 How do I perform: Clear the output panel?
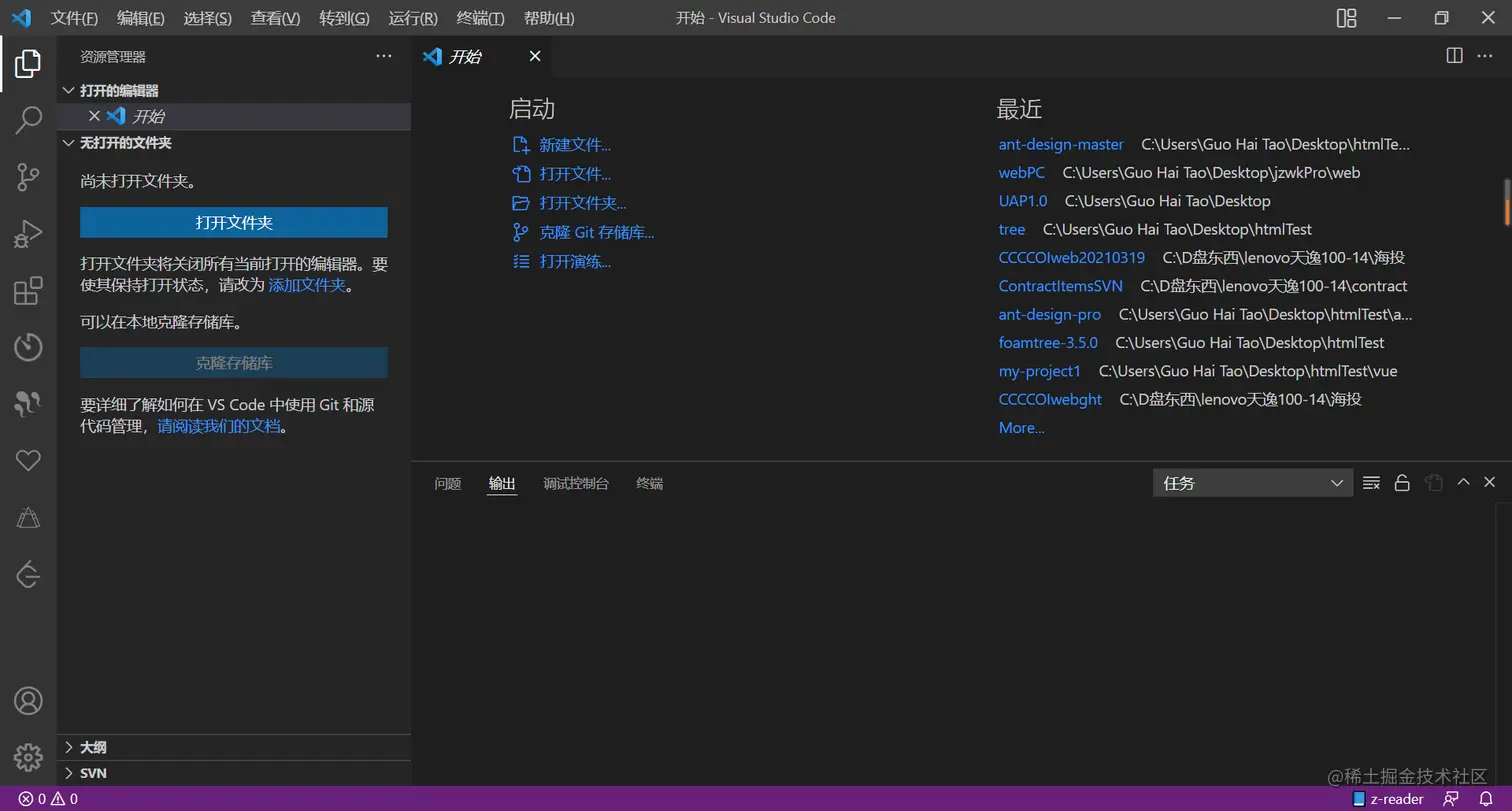[x=1372, y=483]
